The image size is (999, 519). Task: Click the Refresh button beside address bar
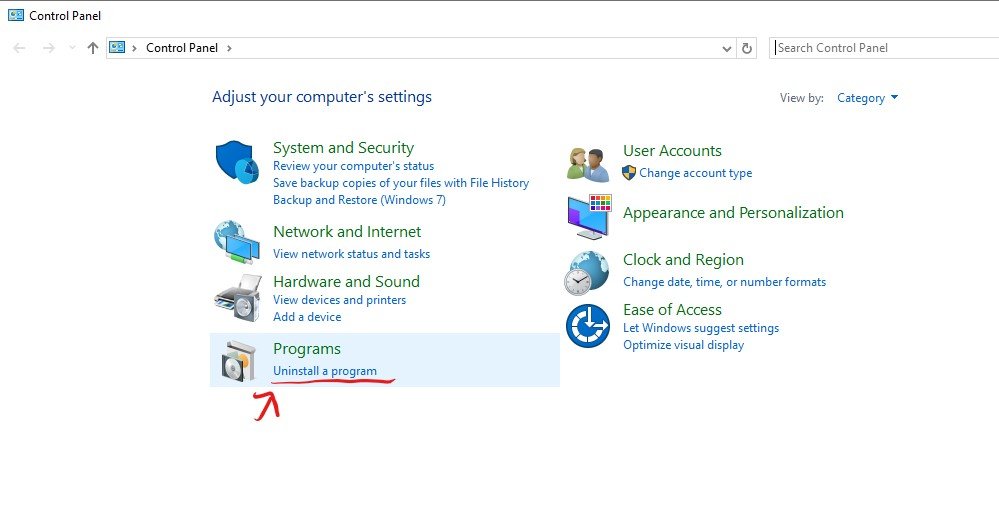pos(747,48)
